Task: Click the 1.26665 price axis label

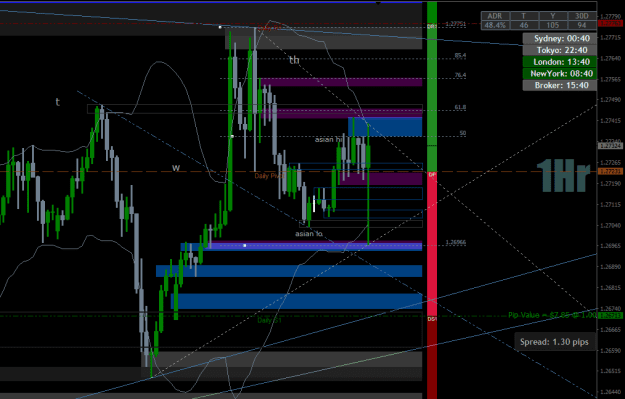Action: [611, 330]
